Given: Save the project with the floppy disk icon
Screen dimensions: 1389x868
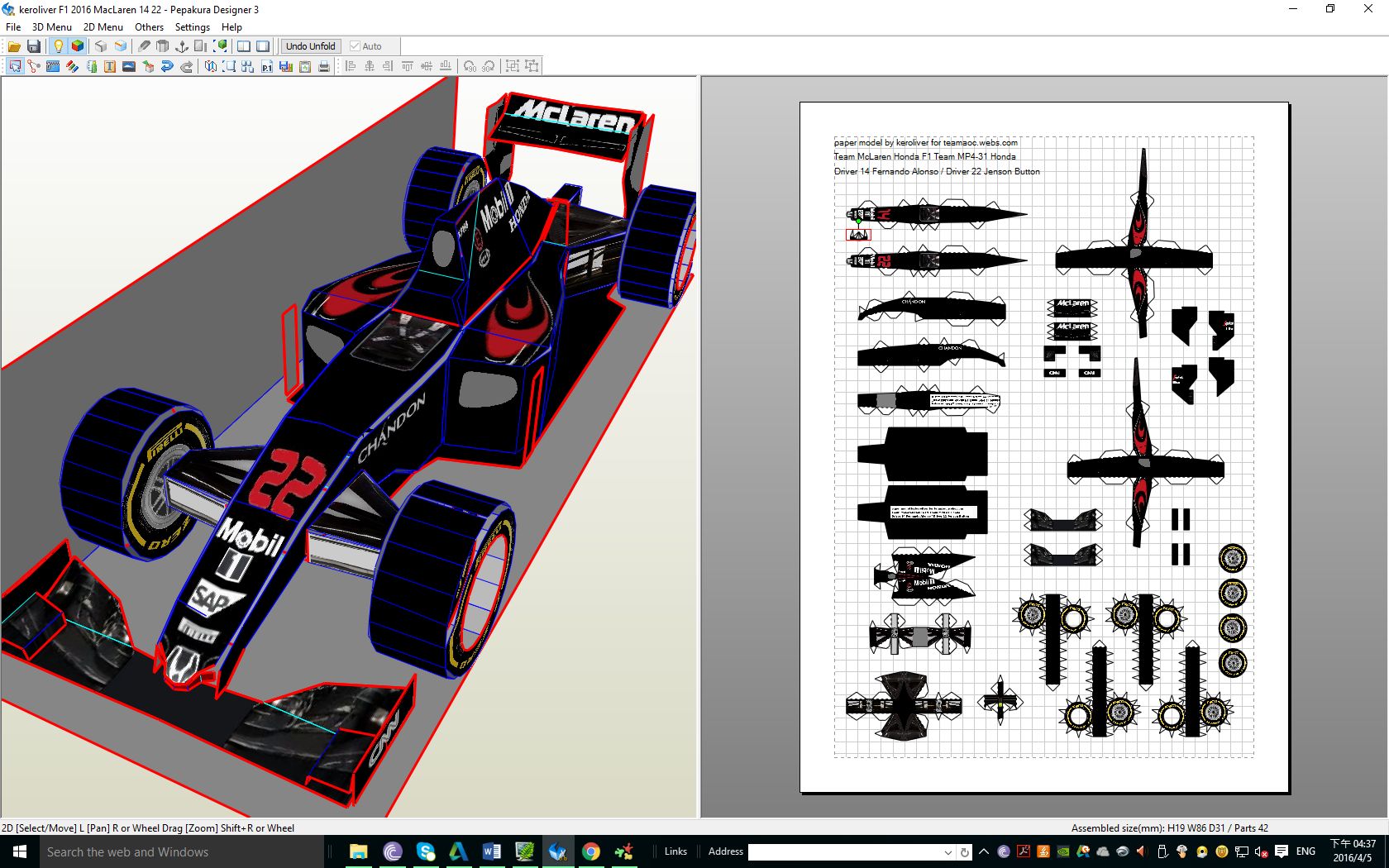Looking at the screenshot, I should [34, 46].
